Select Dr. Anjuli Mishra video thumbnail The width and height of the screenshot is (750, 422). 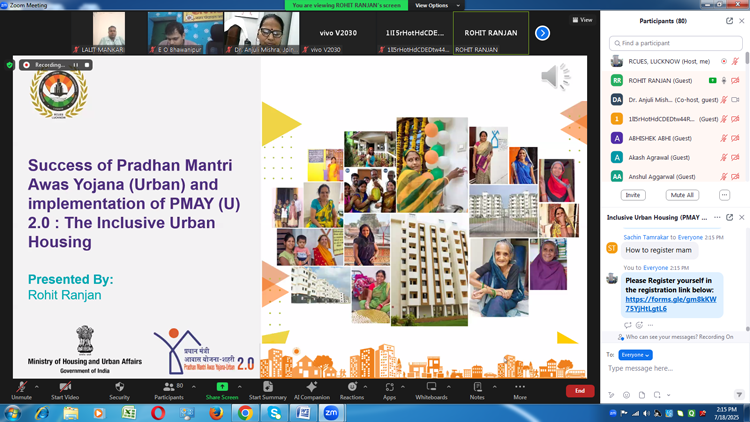coord(262,33)
